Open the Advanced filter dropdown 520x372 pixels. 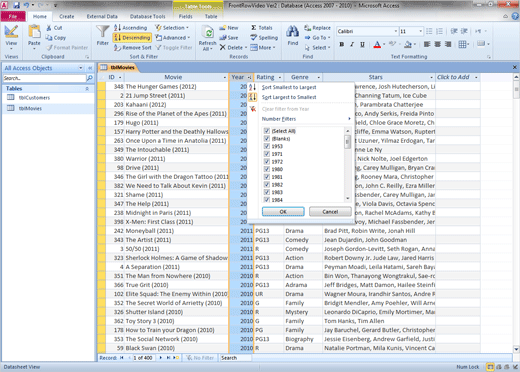pos(173,38)
